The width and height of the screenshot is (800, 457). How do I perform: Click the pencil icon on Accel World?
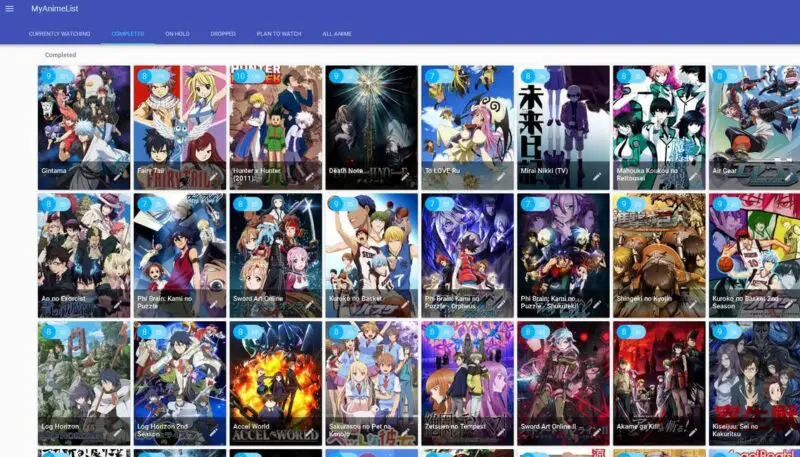[309, 432]
